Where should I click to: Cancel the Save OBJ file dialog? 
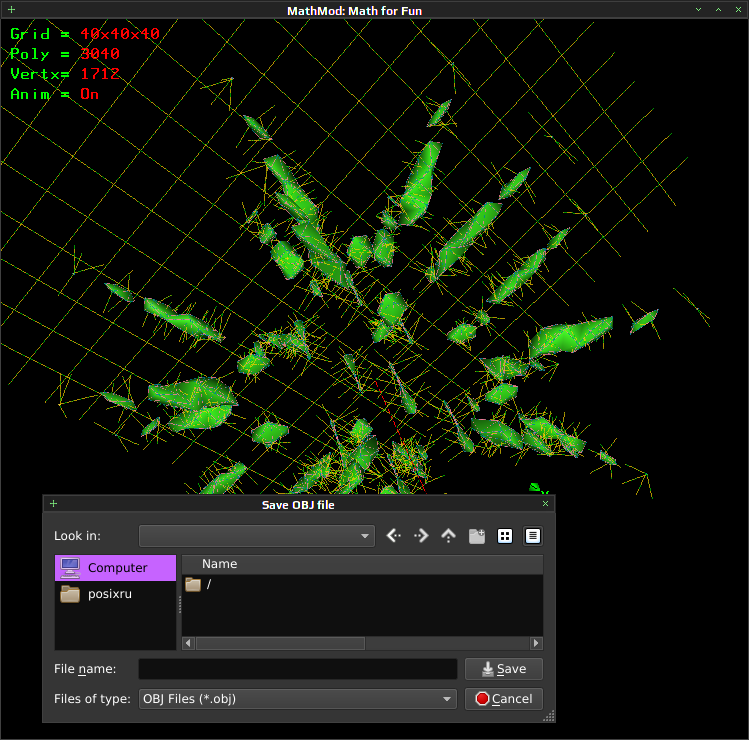coord(503,699)
